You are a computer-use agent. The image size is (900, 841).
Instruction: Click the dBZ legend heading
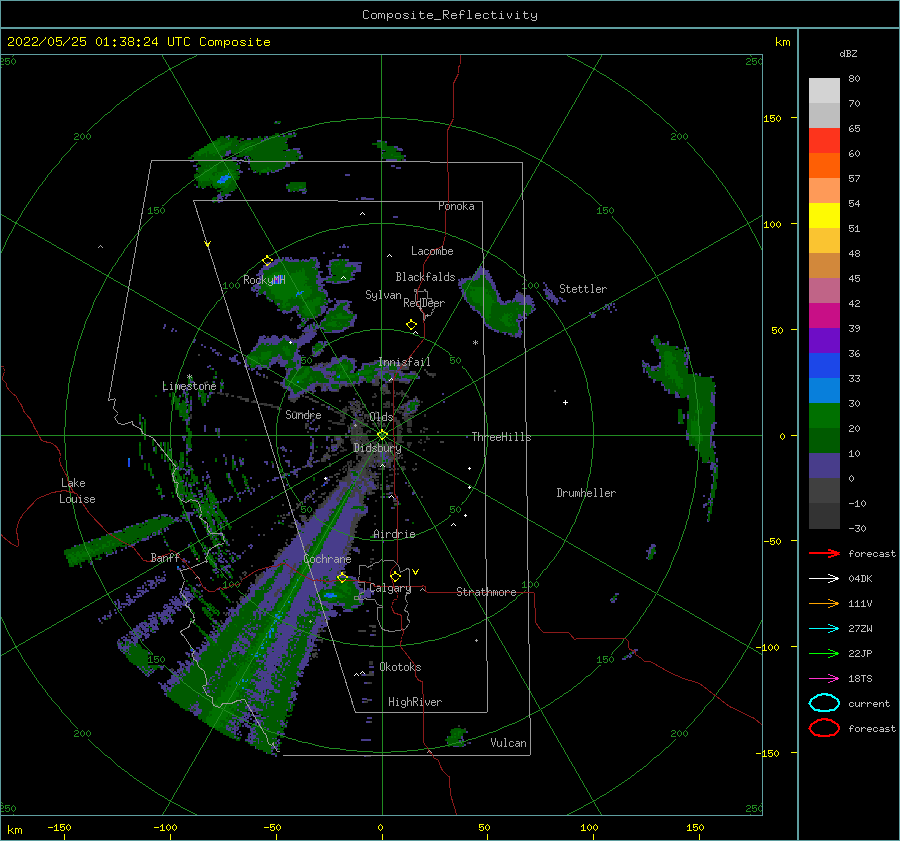pyautogui.click(x=848, y=53)
